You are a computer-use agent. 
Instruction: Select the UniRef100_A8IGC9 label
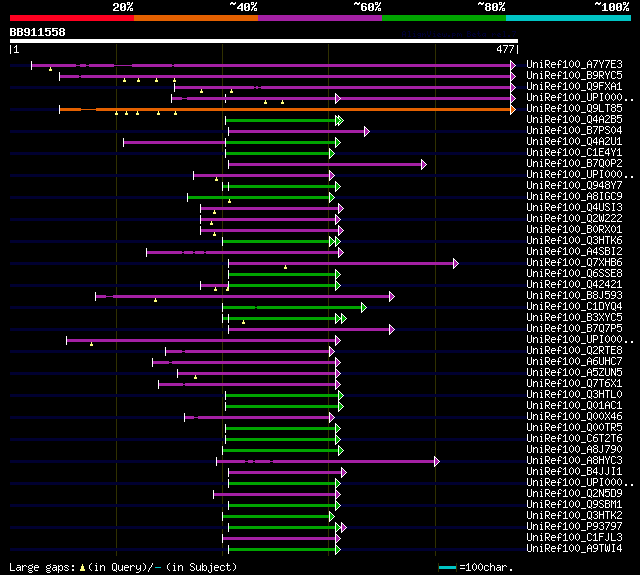(574, 197)
